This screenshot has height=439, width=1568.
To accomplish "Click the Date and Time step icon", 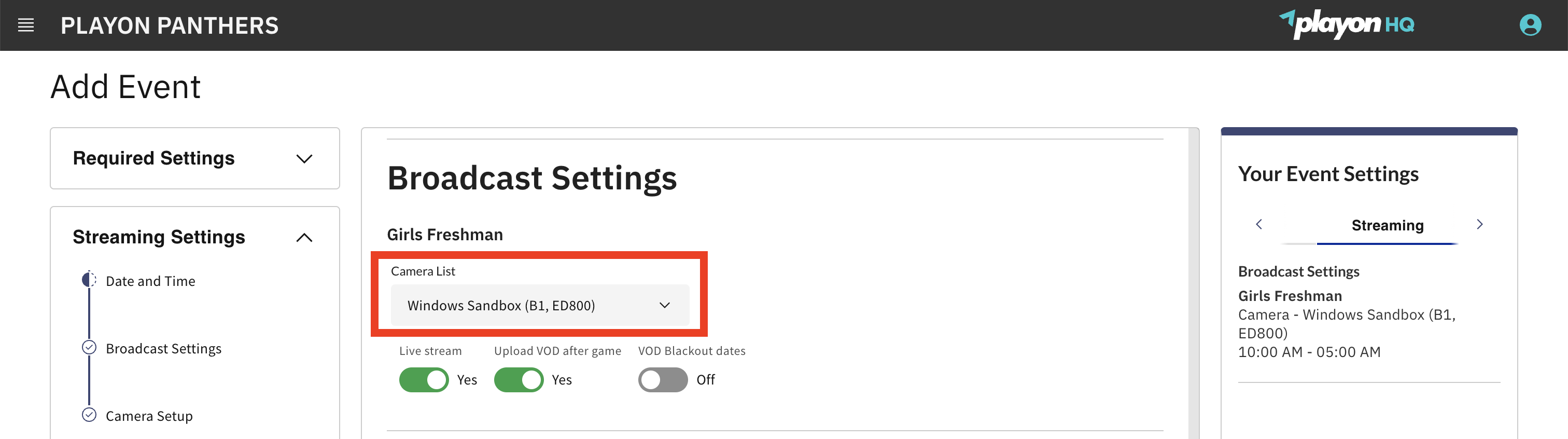I will click(x=89, y=280).
